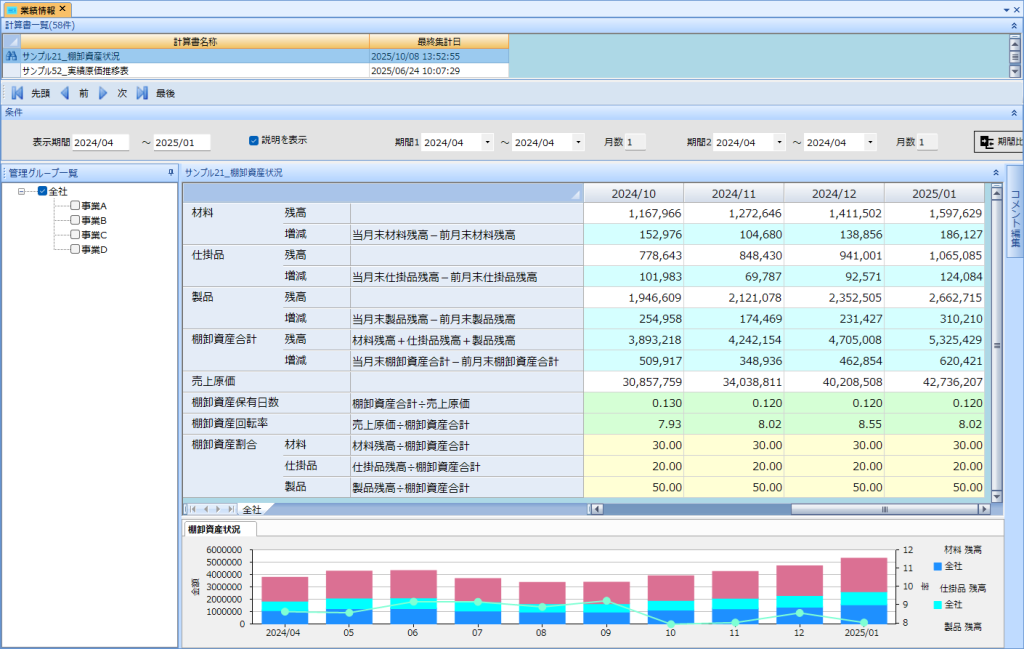Uncheck the 説明を表示 checkbox
The width and height of the screenshot is (1024, 649).
253,140
